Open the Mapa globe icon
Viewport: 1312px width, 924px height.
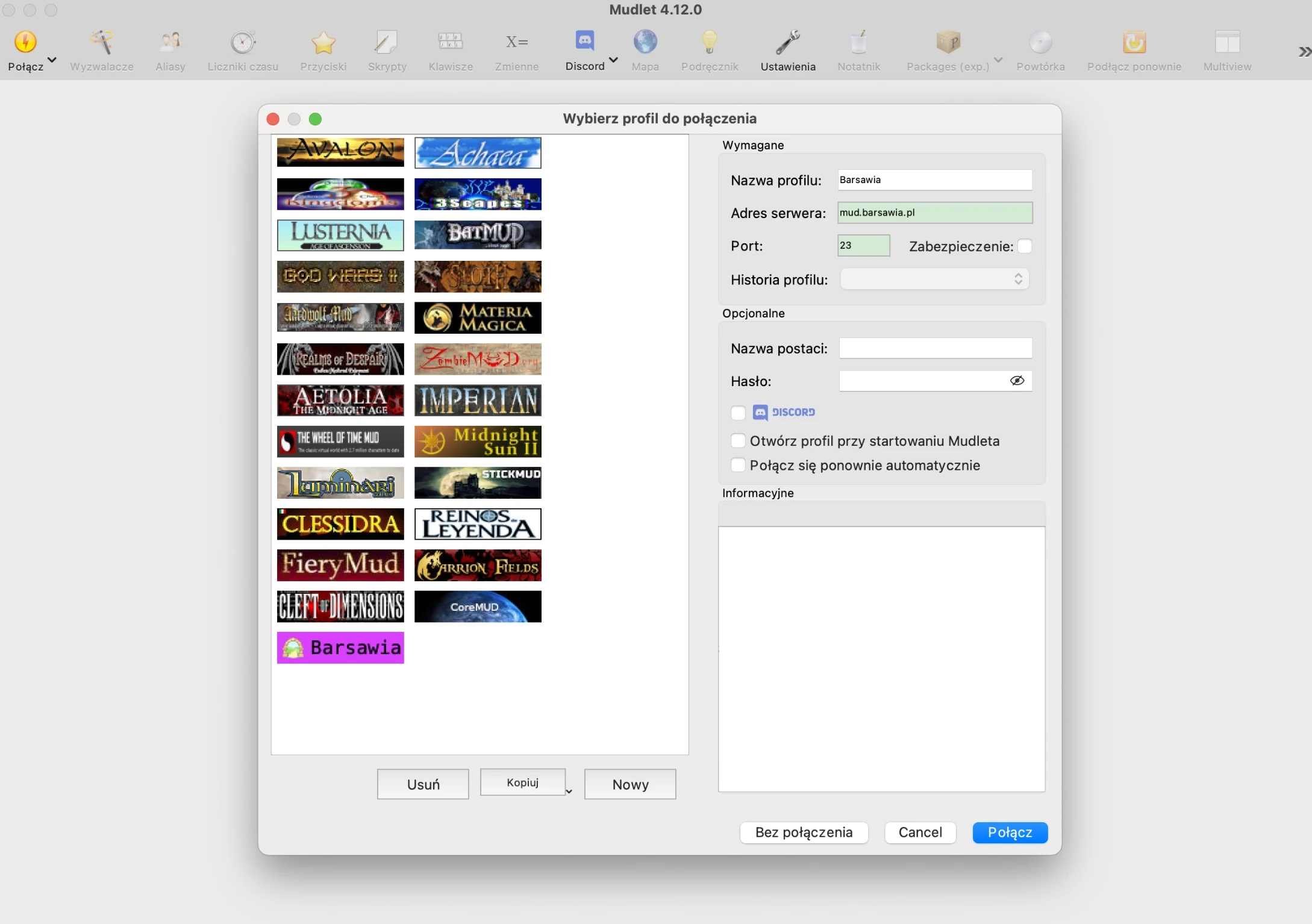(645, 42)
